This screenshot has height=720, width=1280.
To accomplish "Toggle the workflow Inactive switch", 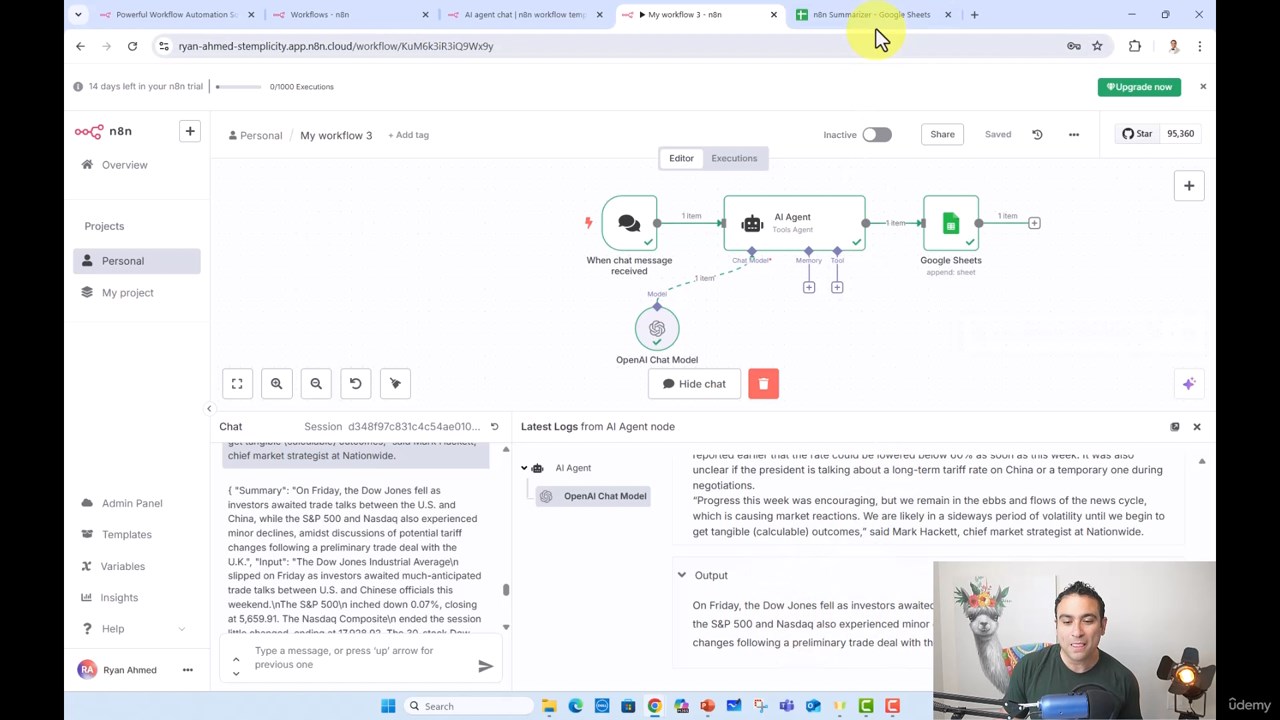I will pos(877,135).
